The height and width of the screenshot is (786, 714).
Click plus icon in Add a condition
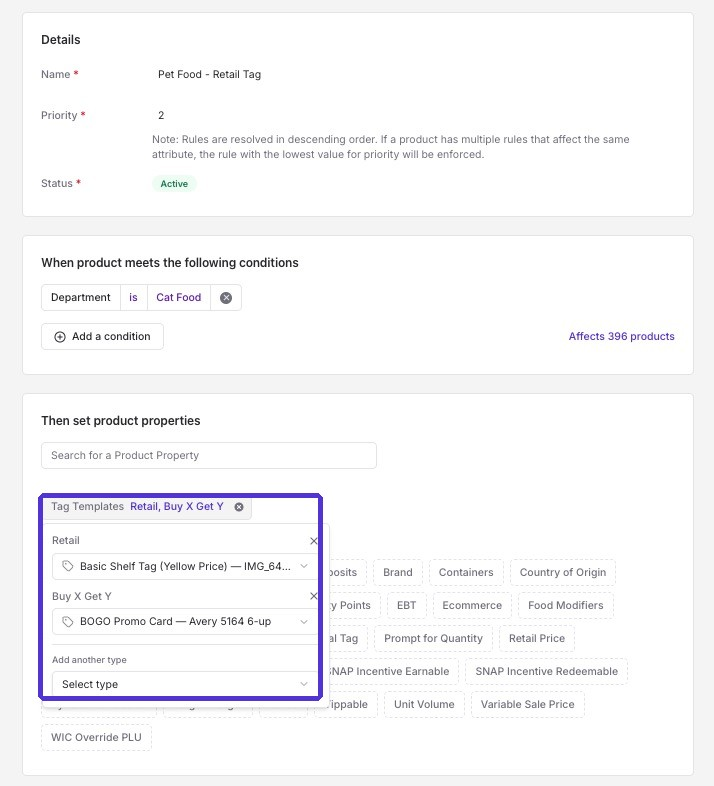(x=60, y=337)
